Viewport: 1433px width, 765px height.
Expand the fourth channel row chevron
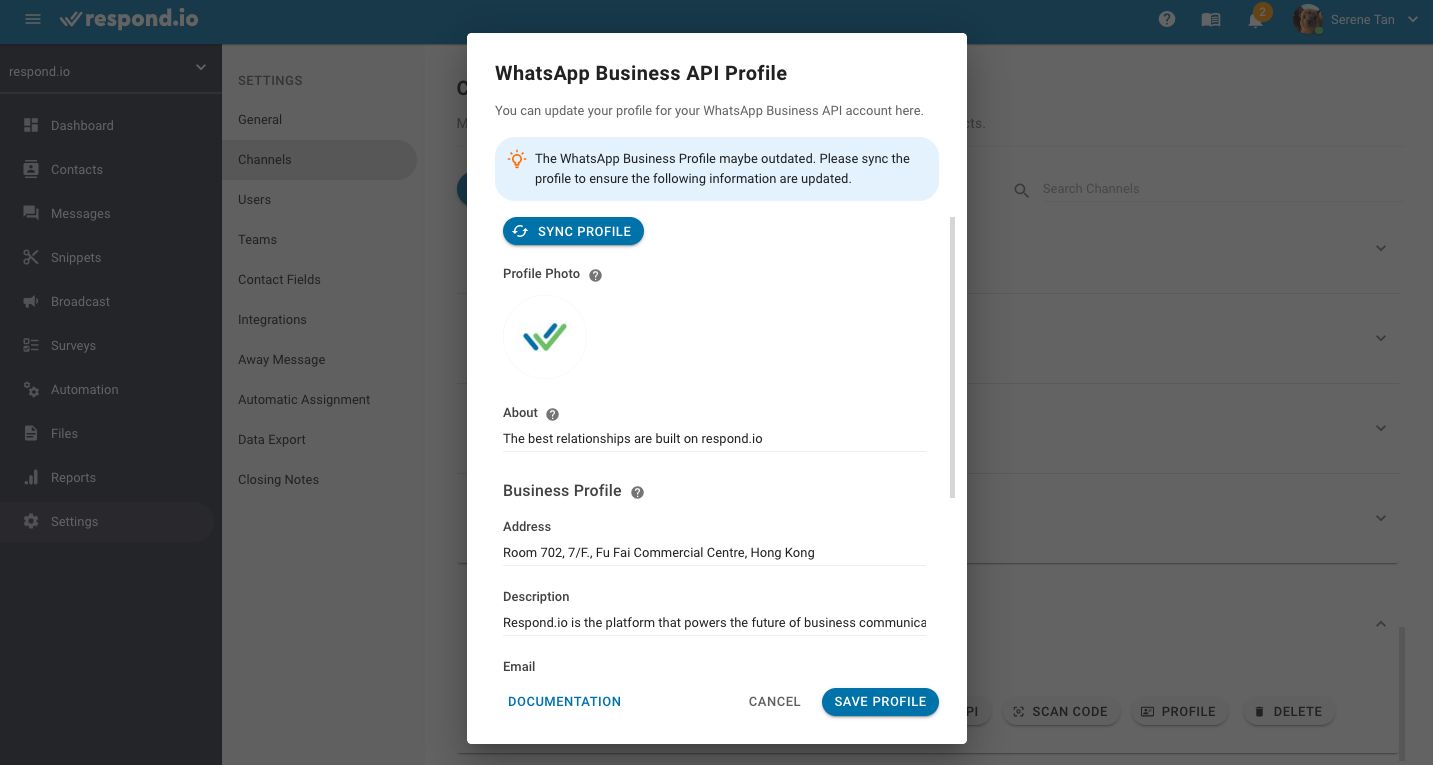tap(1381, 518)
